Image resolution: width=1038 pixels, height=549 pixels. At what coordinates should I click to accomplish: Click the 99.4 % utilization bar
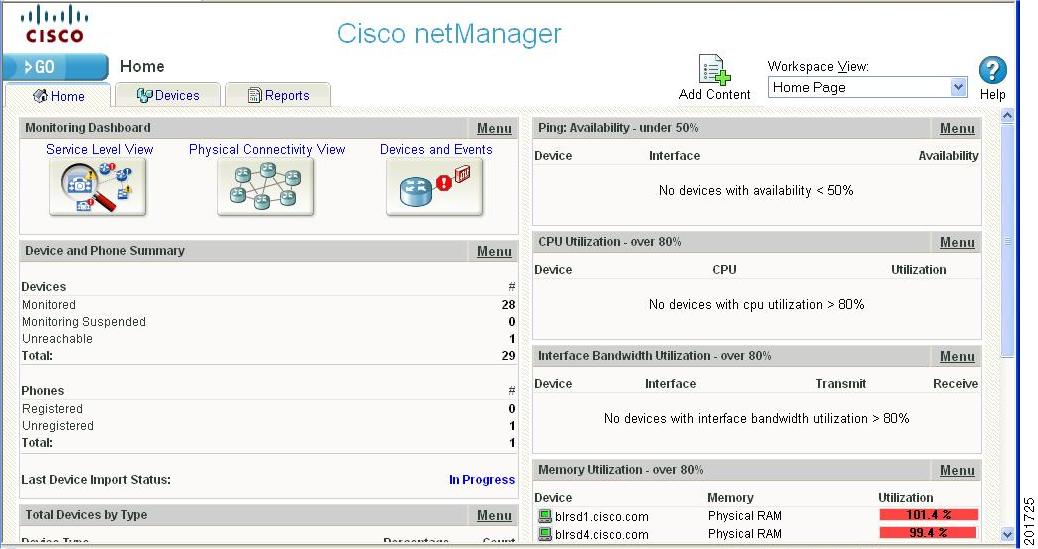point(927,532)
